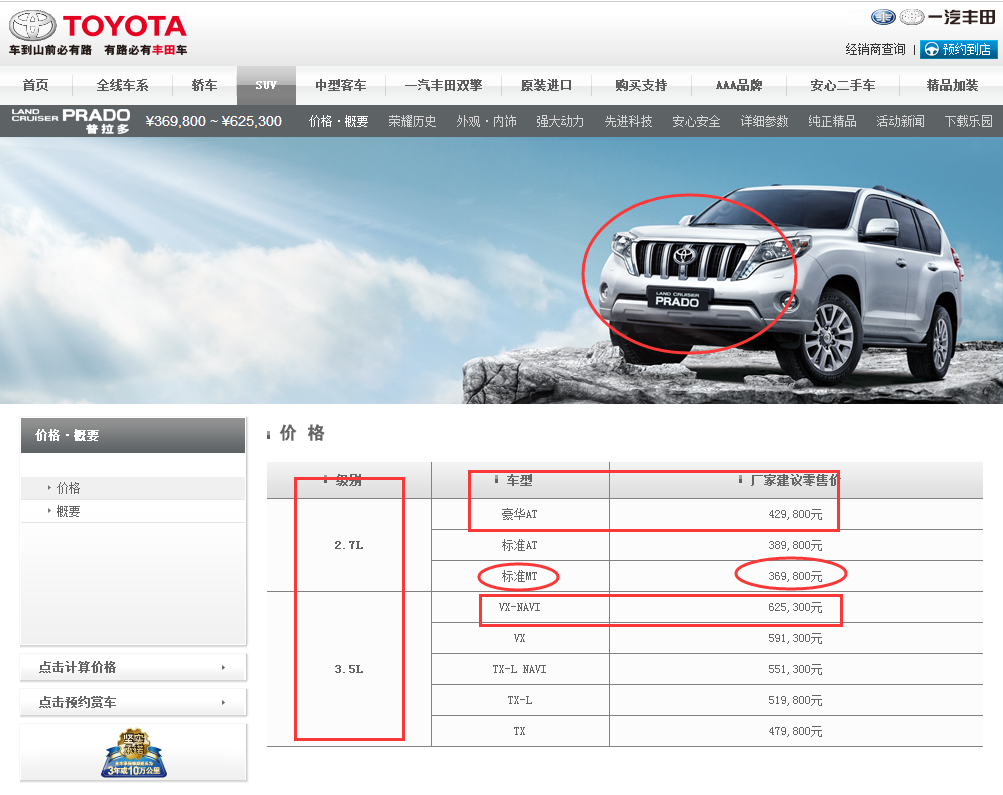This screenshot has height=795, width=1003.
Task: Click the 551,300元 price cell
Action: (x=795, y=670)
